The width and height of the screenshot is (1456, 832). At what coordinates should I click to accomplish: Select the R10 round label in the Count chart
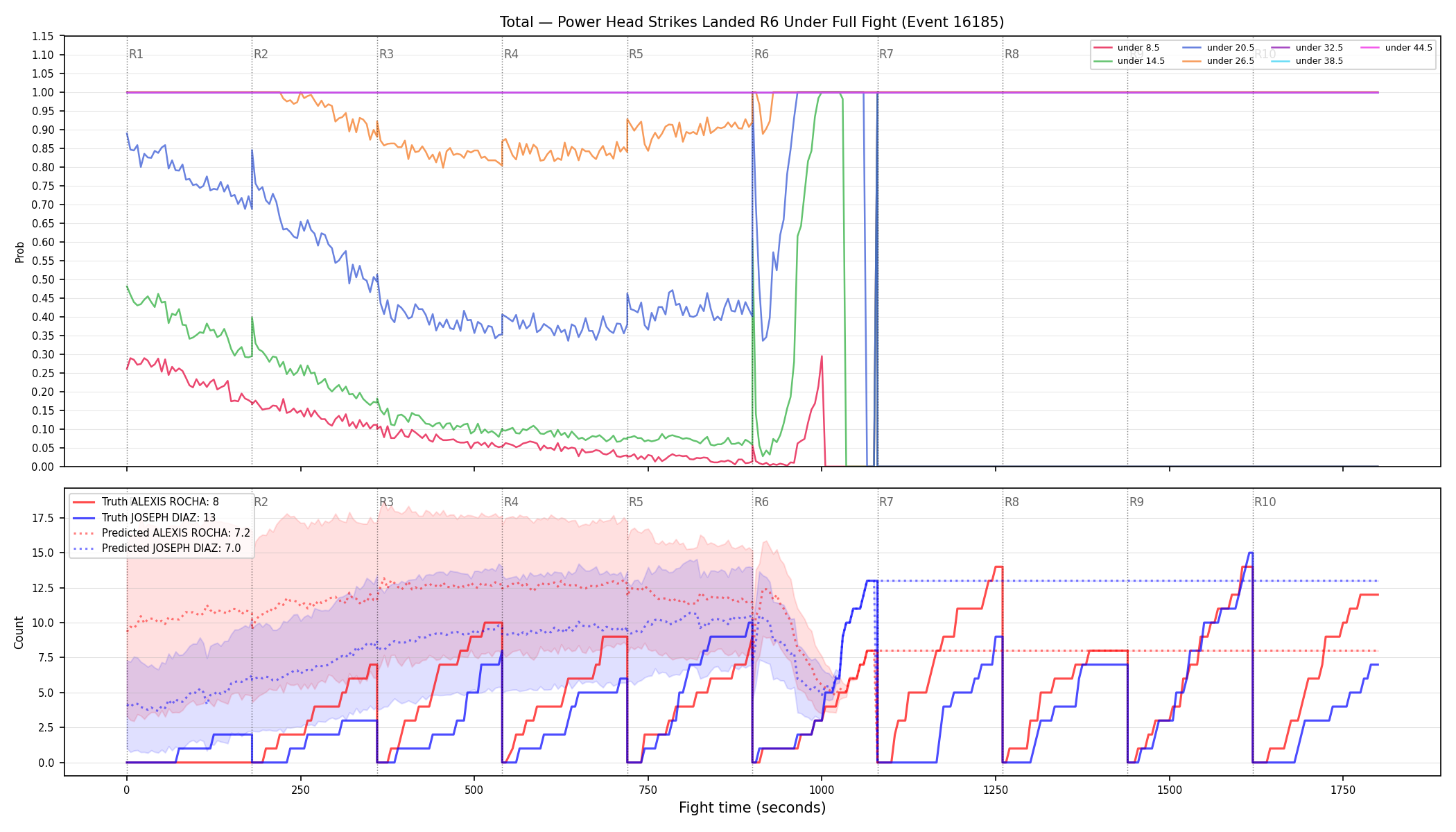click(1265, 502)
